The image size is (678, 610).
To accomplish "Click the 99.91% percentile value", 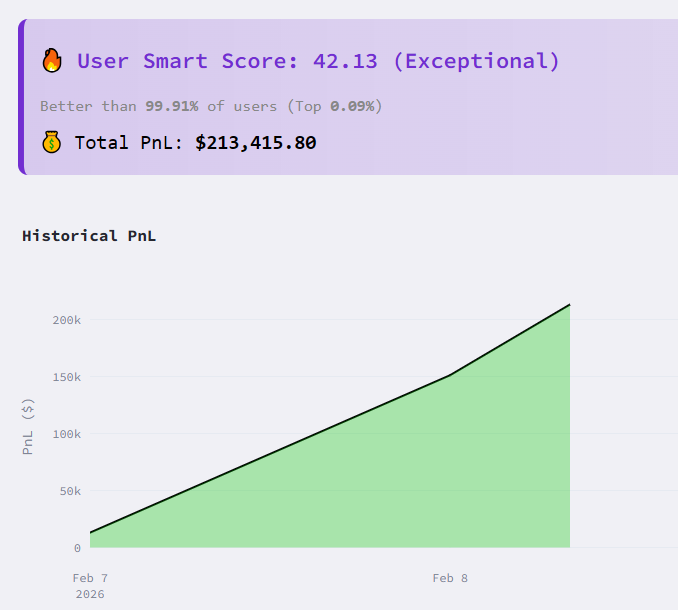I will tap(172, 106).
